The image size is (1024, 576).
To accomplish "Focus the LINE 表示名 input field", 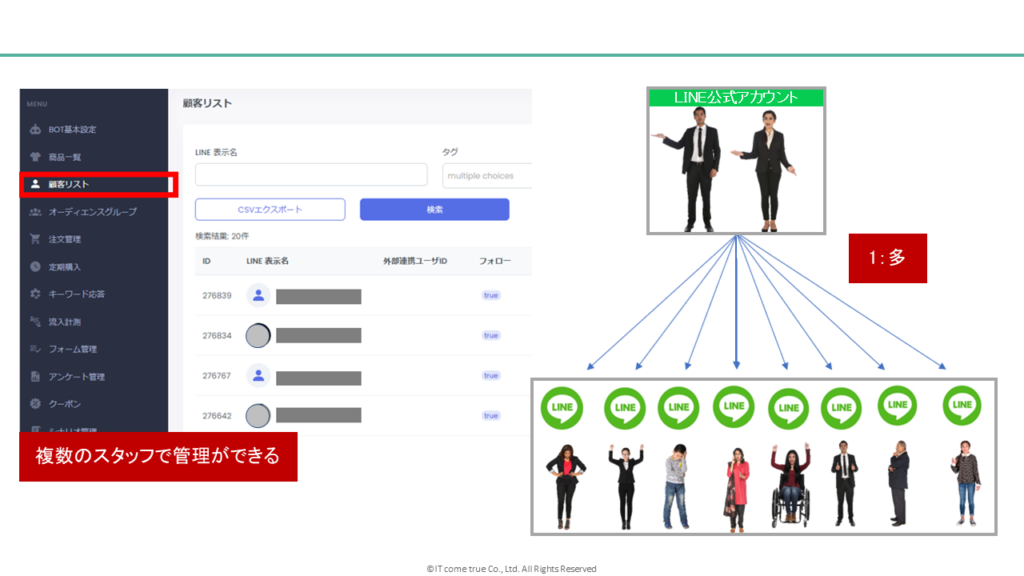I will click(311, 175).
